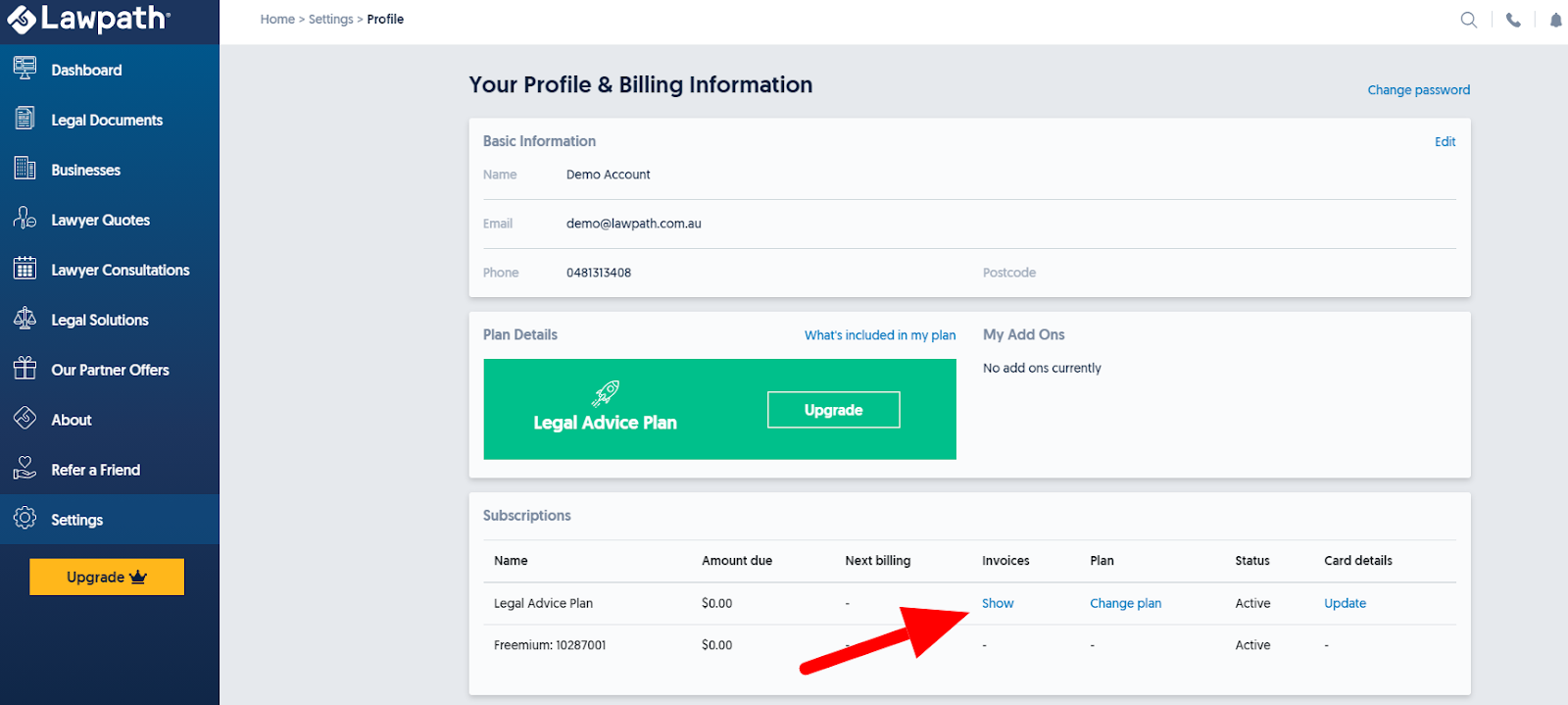Click the Partner Offers gift icon
The height and width of the screenshot is (705, 1568).
click(25, 369)
